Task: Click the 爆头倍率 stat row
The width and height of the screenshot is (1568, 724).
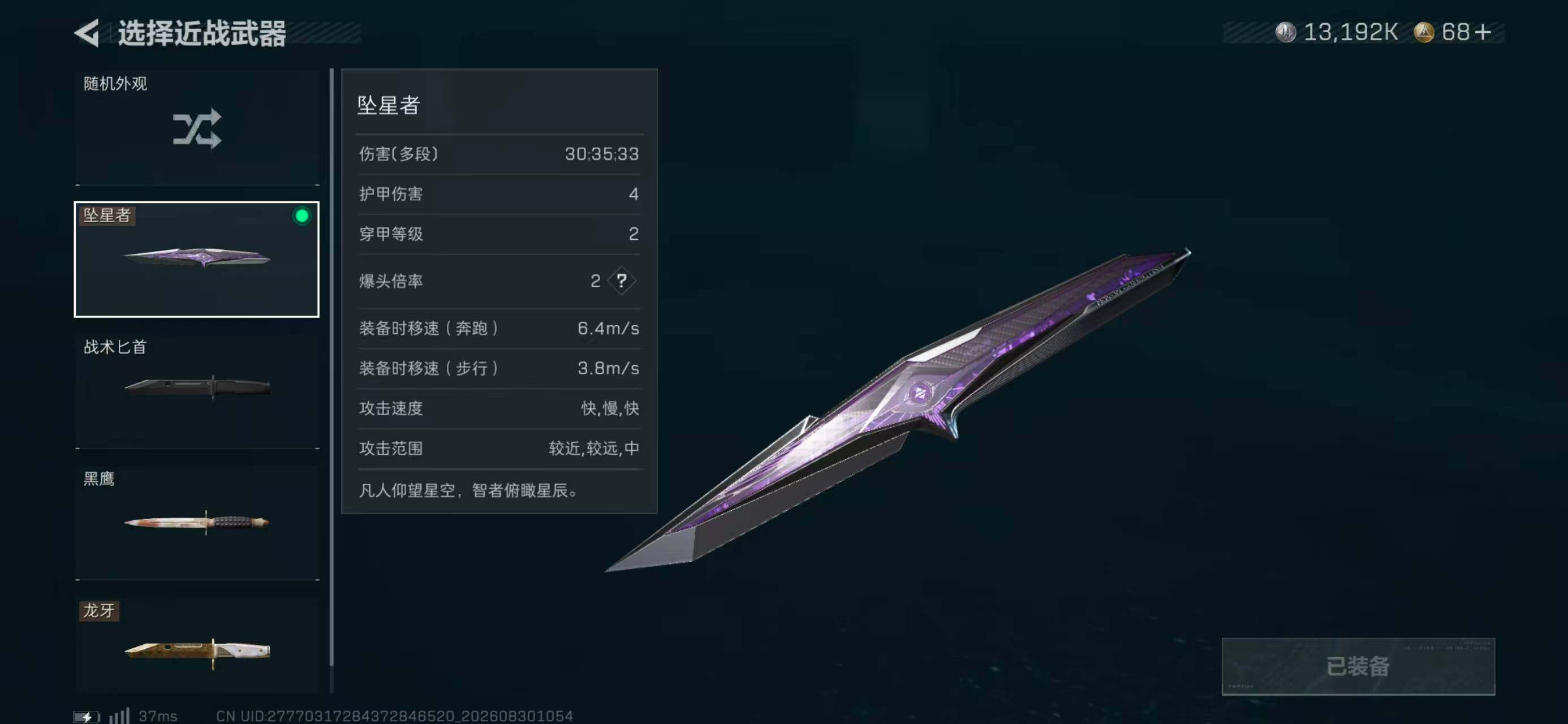Action: (x=498, y=281)
